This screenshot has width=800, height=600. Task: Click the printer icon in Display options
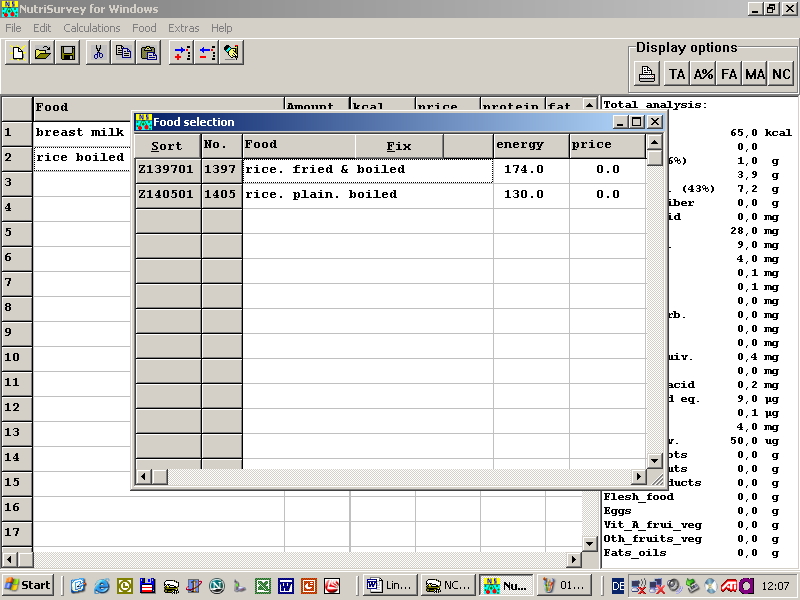click(x=648, y=74)
